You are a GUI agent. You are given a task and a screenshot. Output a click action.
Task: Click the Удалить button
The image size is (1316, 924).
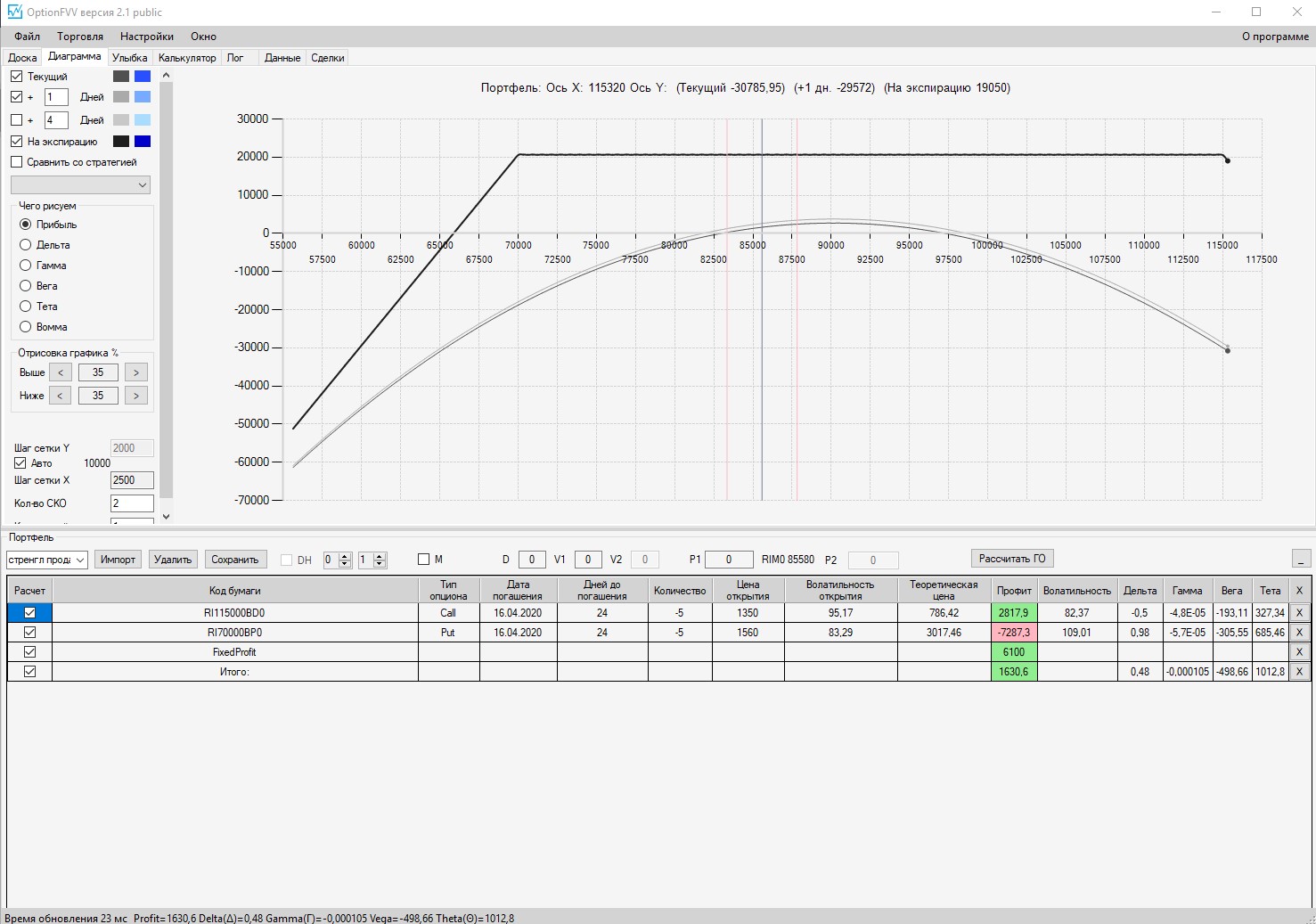[x=173, y=560]
